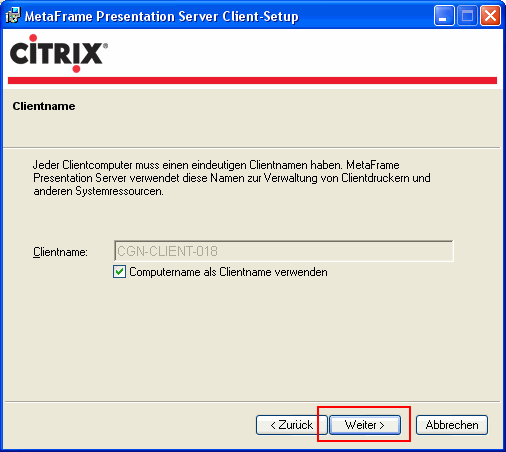506x452 pixels.
Task: Cancel setup with the Abbrechen button
Action: [x=452, y=425]
